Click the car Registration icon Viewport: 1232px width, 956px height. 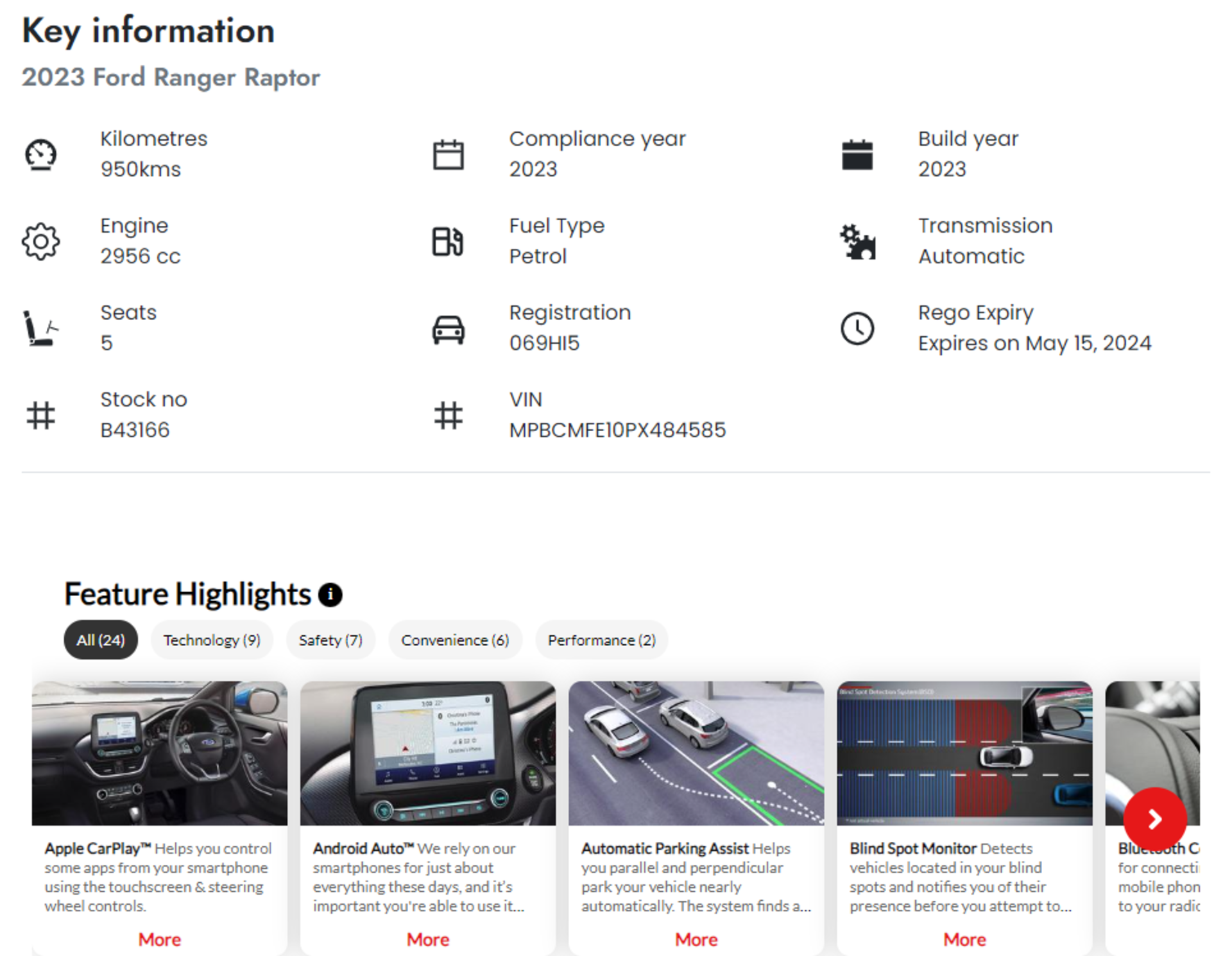click(x=448, y=329)
